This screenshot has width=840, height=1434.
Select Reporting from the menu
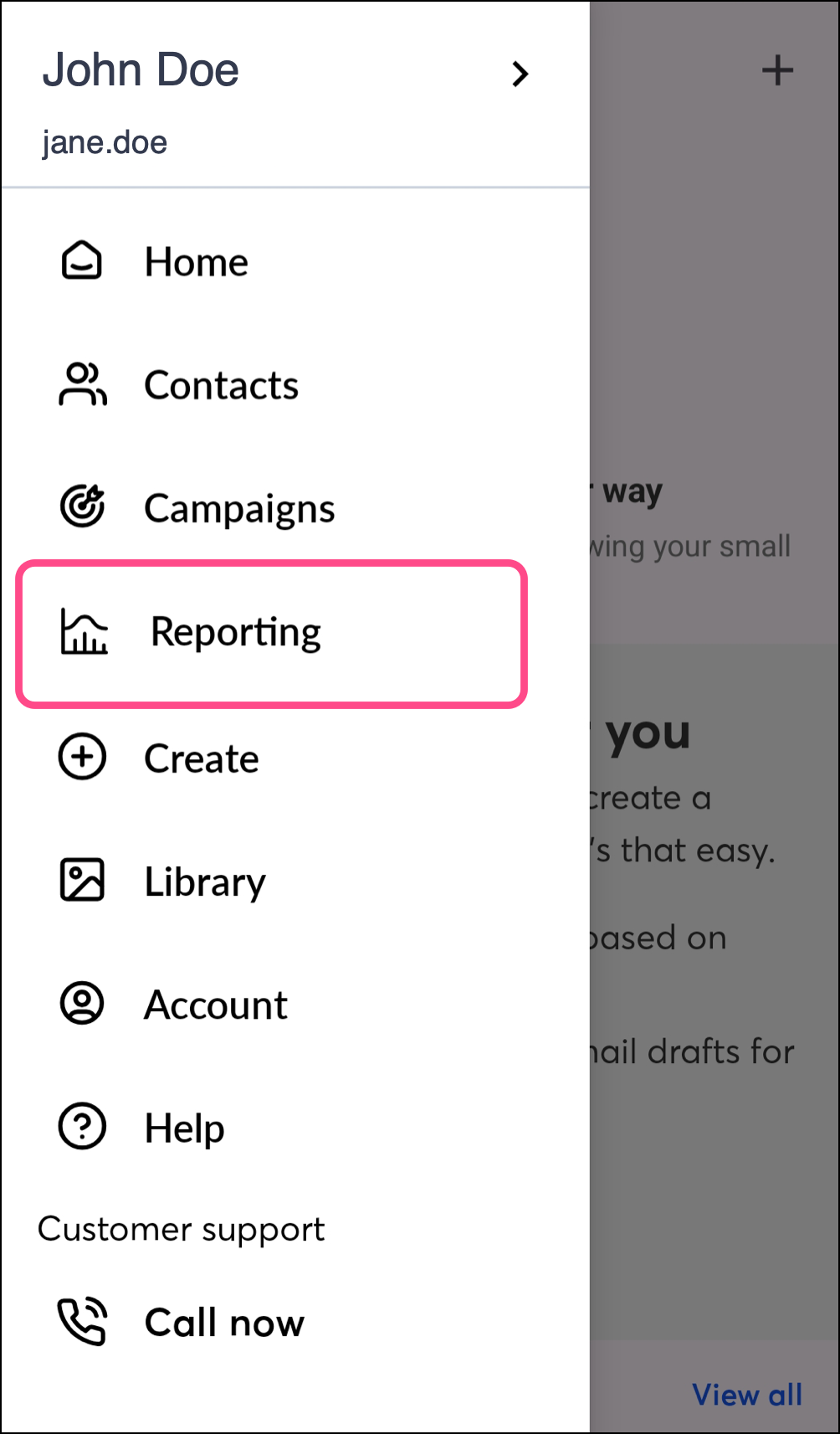(272, 634)
